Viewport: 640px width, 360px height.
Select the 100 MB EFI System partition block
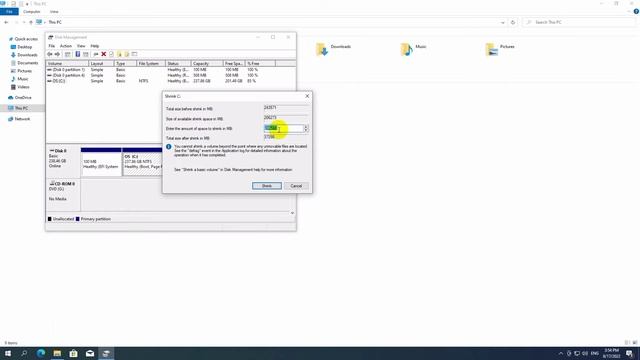(101, 162)
